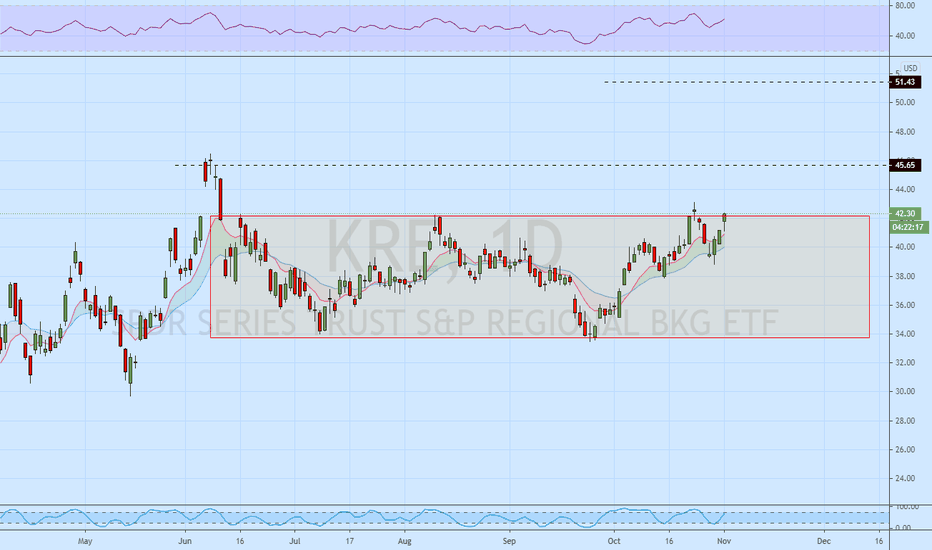Select the latest green candle at 42.30

[725, 218]
